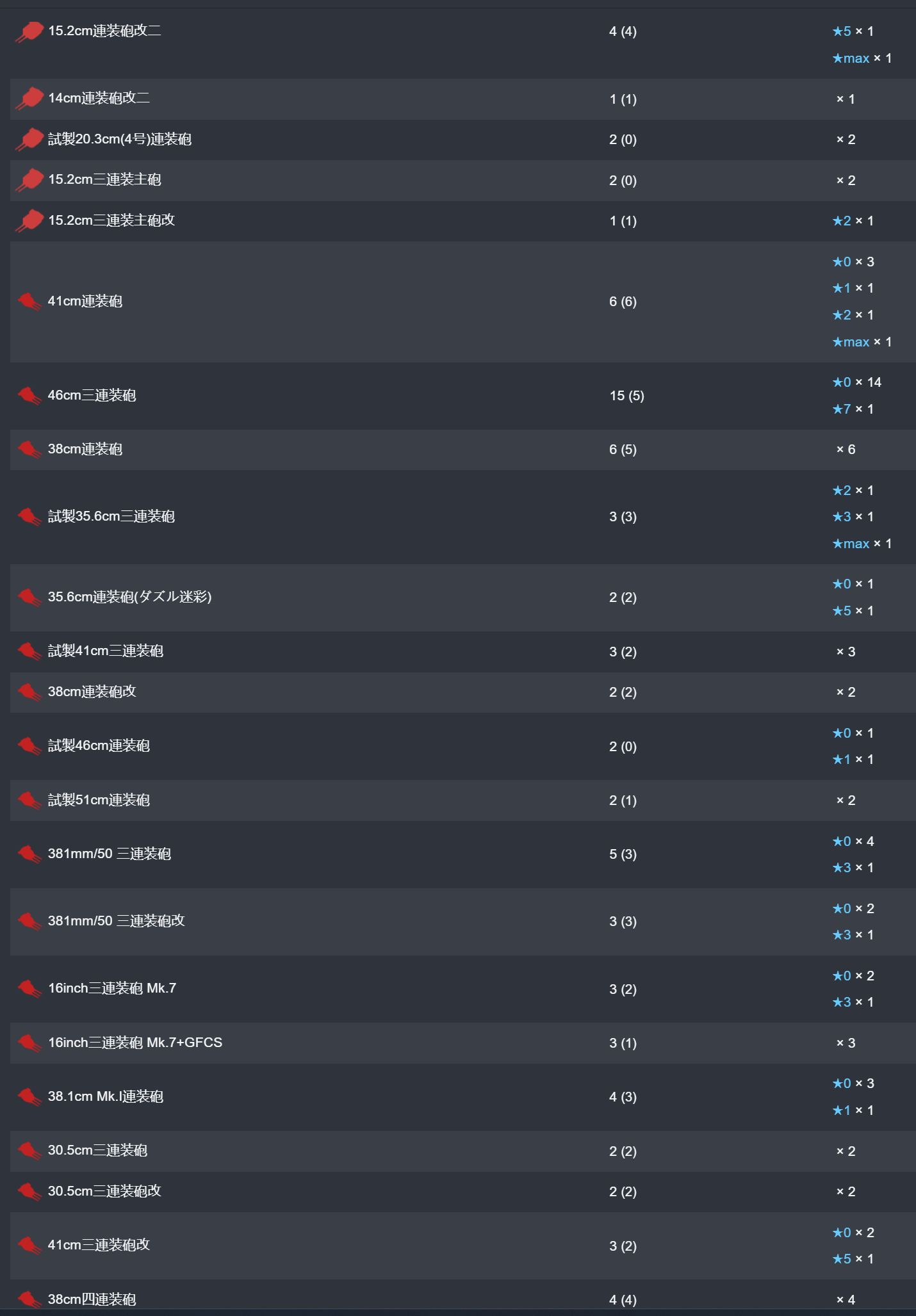Click the × 6 quantity for 38cm連装砲
This screenshot has height=1316, width=916.
point(846,450)
